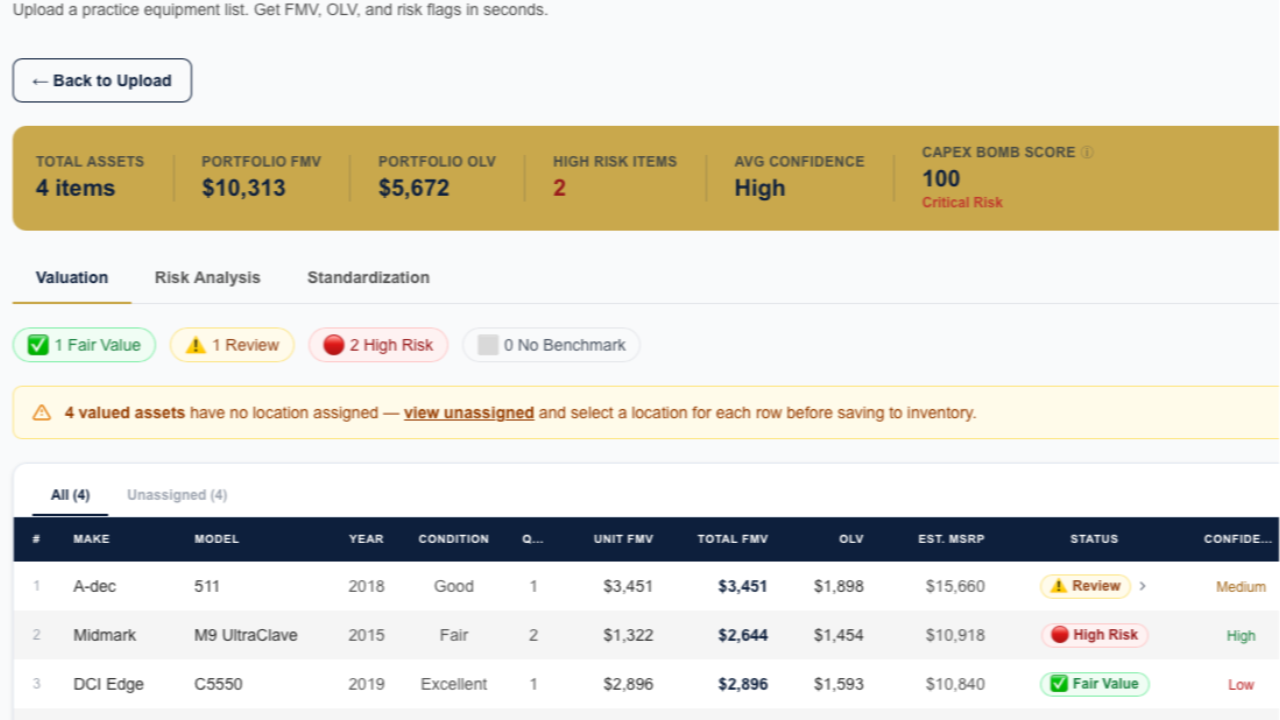This screenshot has width=1280, height=720.
Task: Click the model cell reading 511
Action: click(207, 586)
